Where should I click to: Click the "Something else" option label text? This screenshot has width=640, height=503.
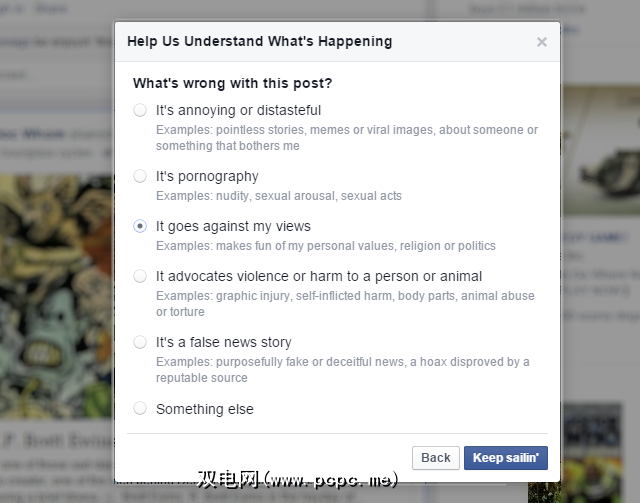pyautogui.click(x=205, y=408)
